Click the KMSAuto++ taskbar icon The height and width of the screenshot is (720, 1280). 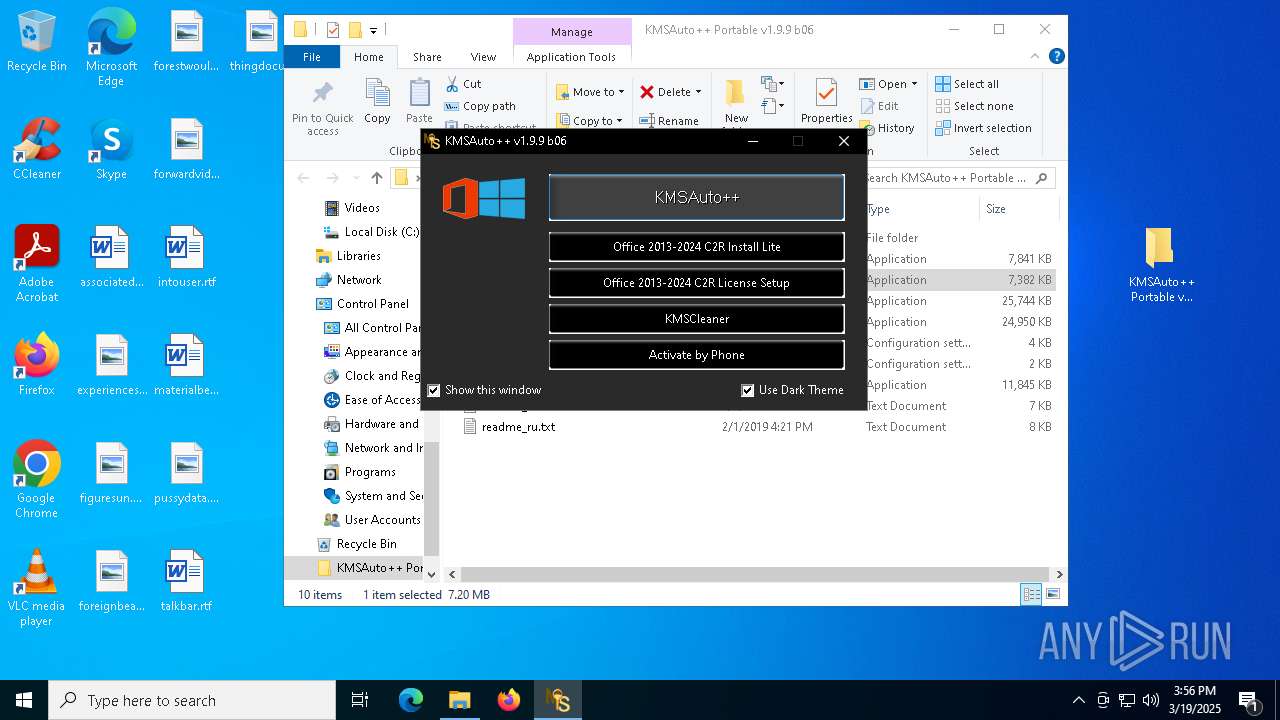(557, 700)
